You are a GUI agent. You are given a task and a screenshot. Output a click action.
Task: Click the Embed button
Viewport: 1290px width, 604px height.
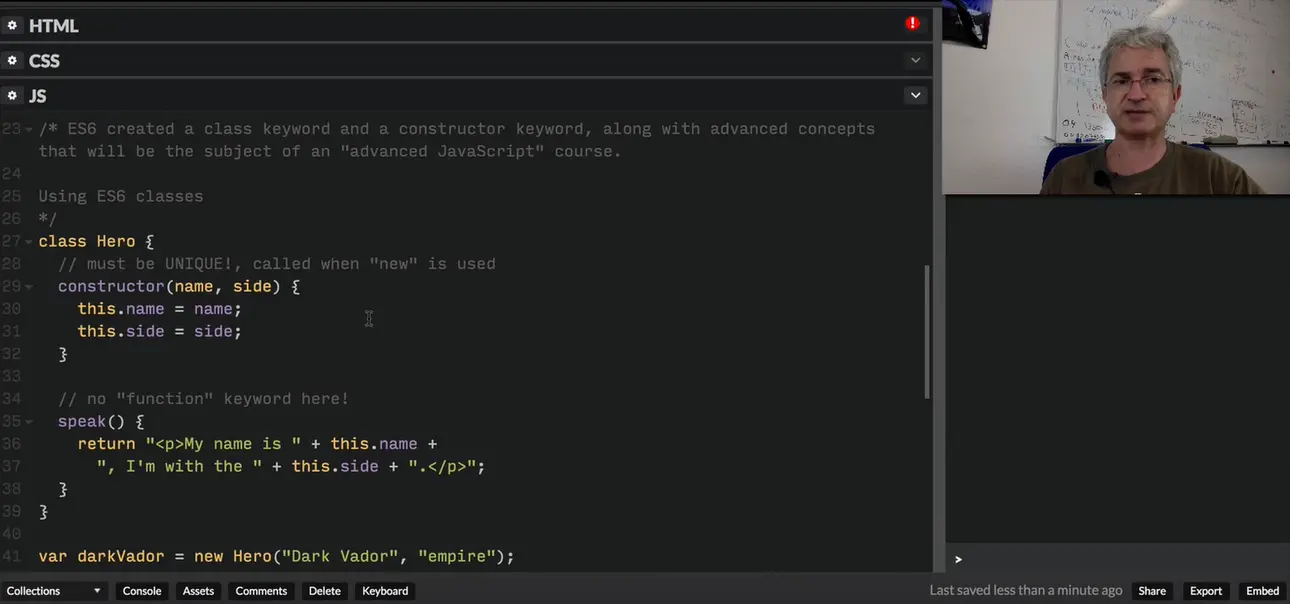pos(1262,591)
